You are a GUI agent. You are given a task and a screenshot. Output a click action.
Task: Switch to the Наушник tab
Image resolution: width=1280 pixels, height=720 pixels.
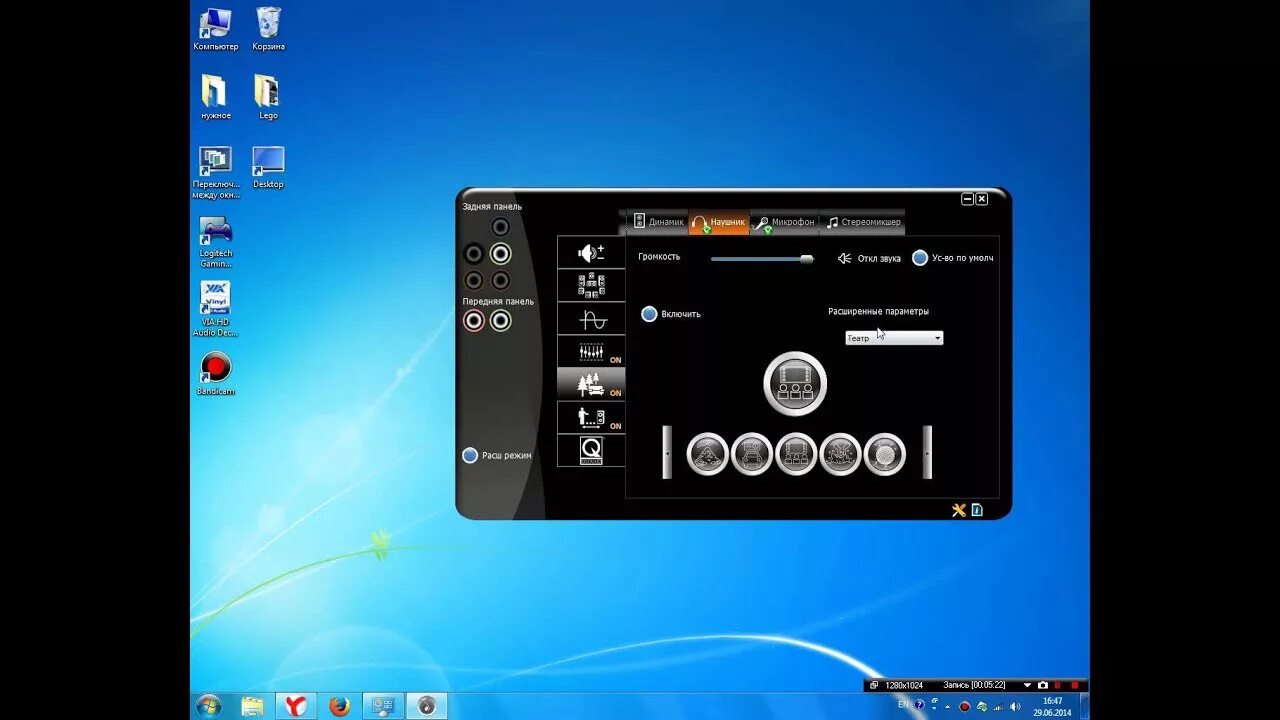[718, 222]
